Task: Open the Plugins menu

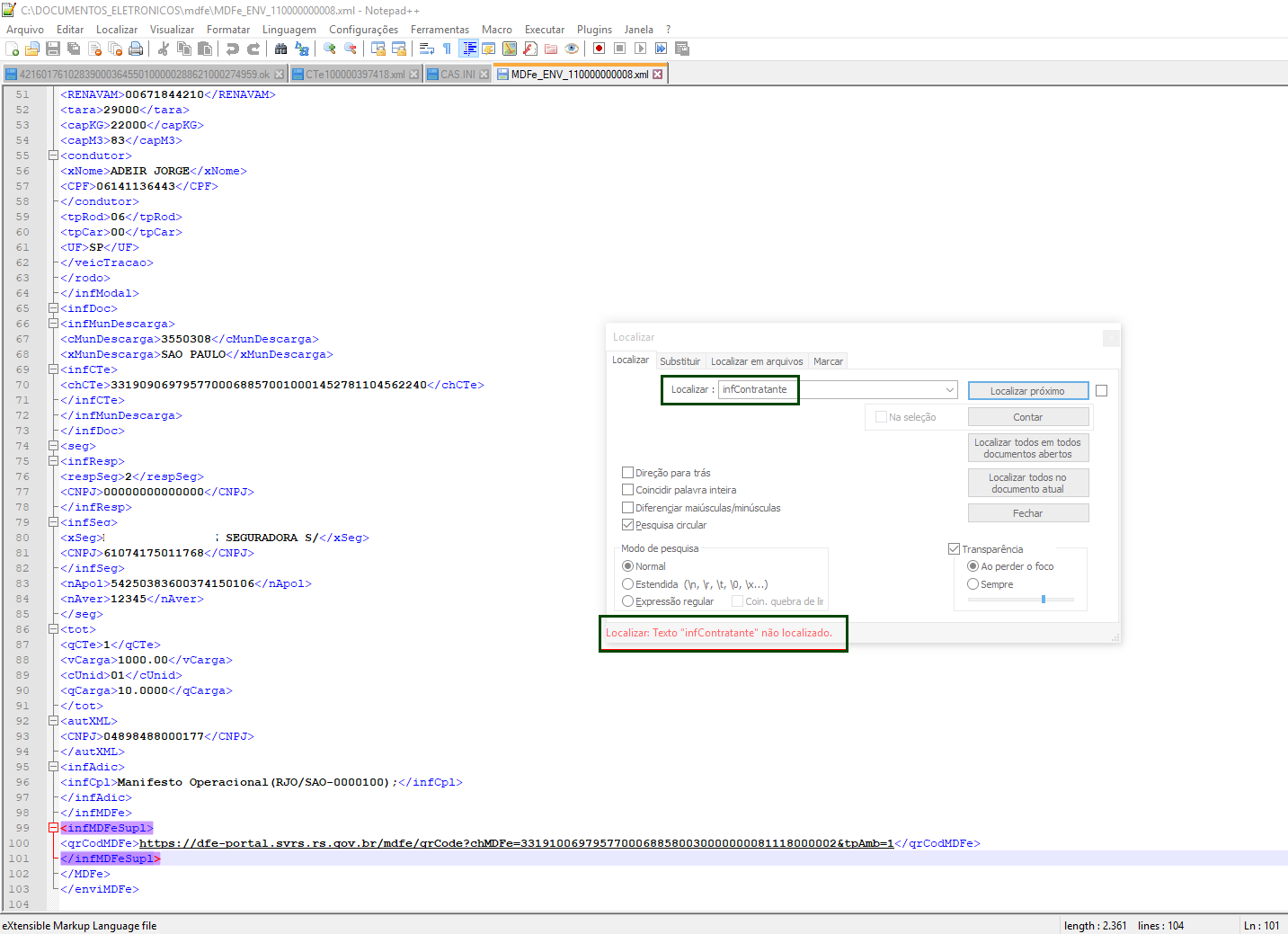Action: [594, 30]
